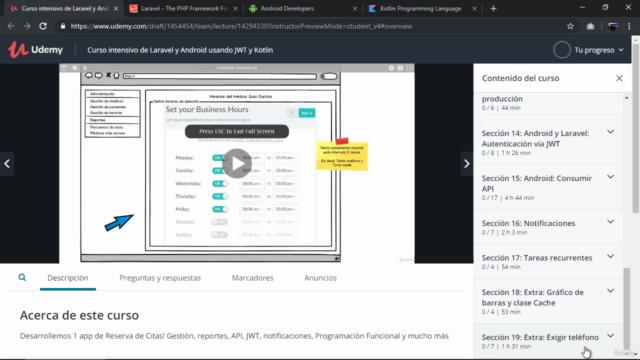Switch to the Laravel browser tab

184,8
